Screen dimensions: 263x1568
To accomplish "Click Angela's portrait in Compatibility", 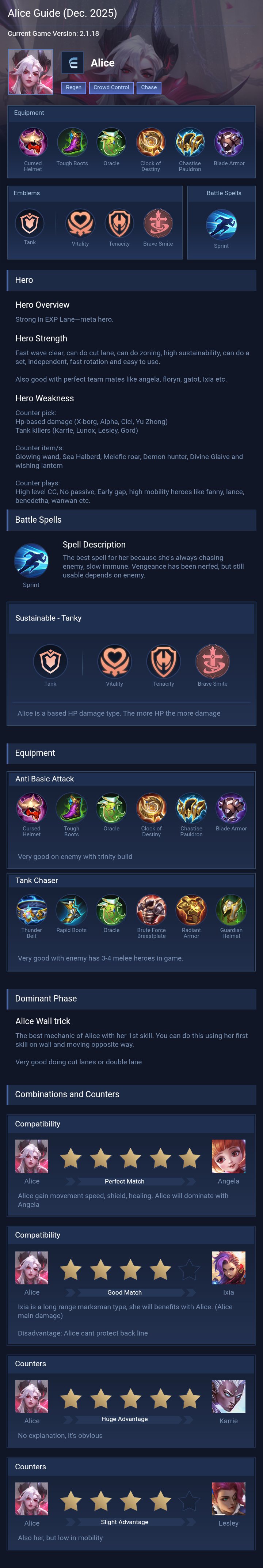I will (x=228, y=1156).
